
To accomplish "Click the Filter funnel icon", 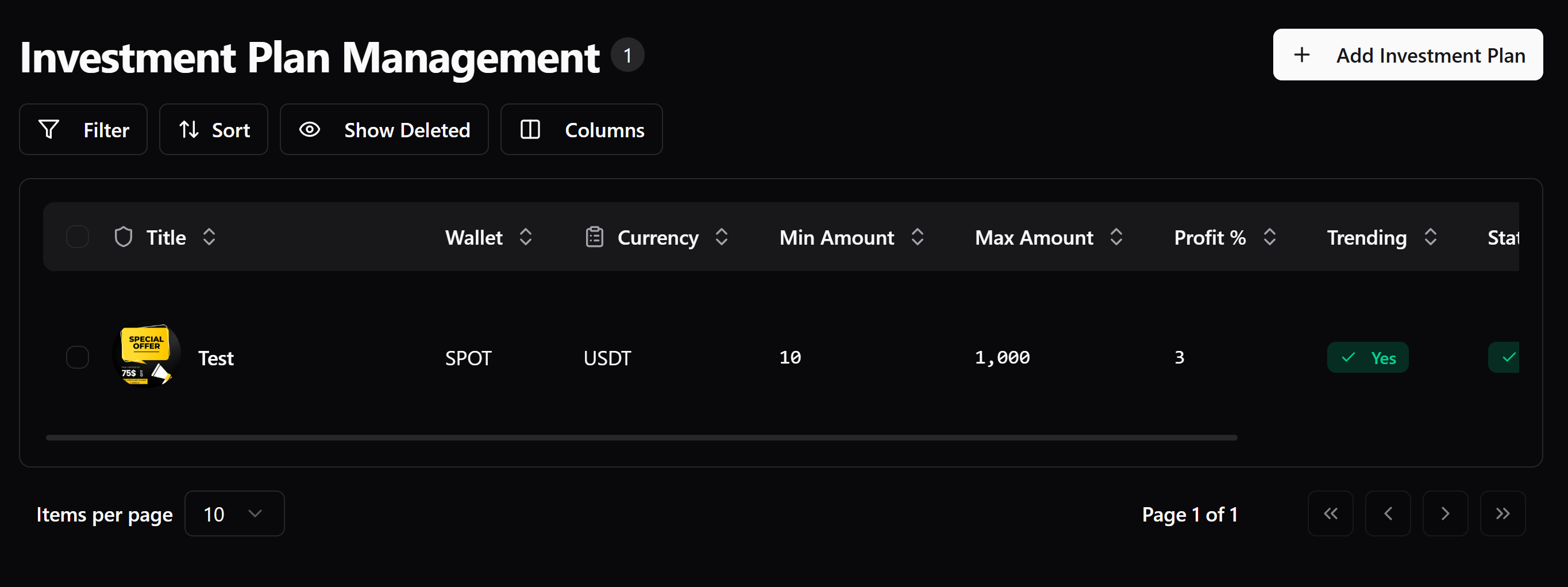I will (50, 129).
